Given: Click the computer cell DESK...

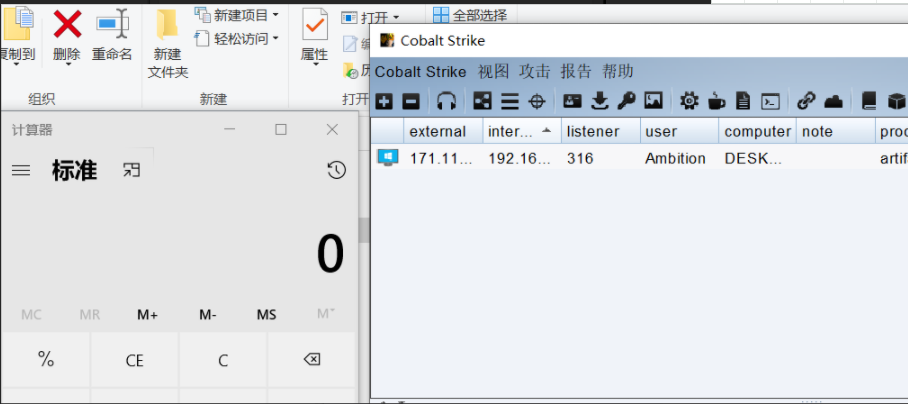Looking at the screenshot, I should 753,159.
